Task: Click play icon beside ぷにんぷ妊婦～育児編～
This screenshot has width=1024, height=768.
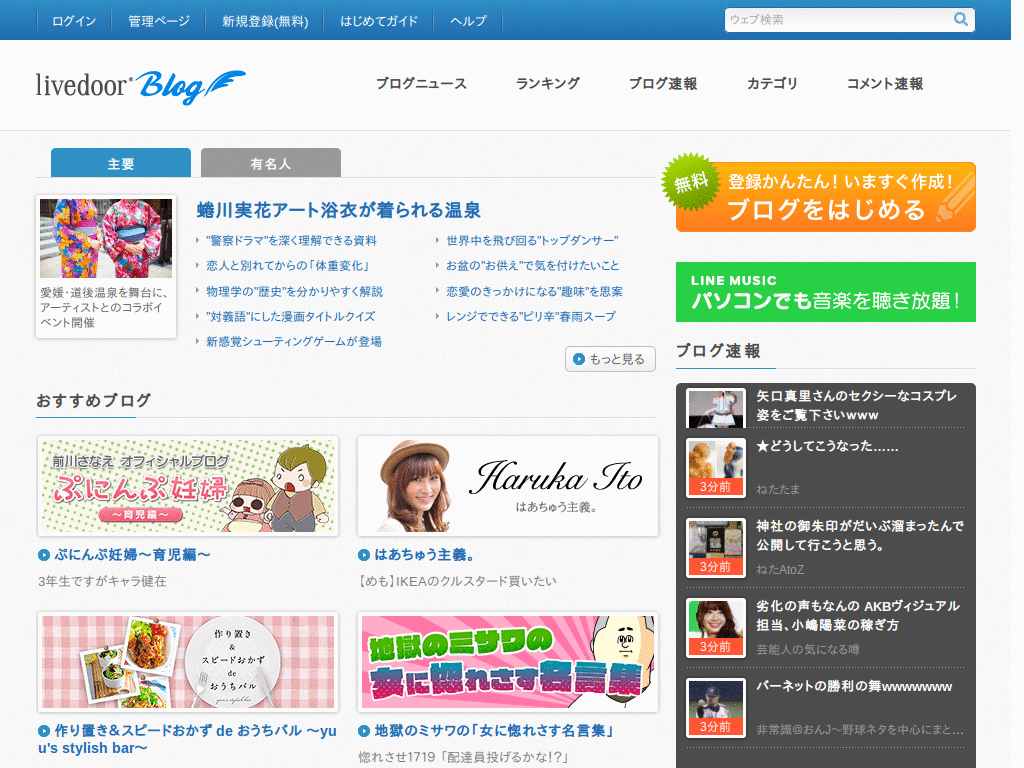Action: (44, 555)
